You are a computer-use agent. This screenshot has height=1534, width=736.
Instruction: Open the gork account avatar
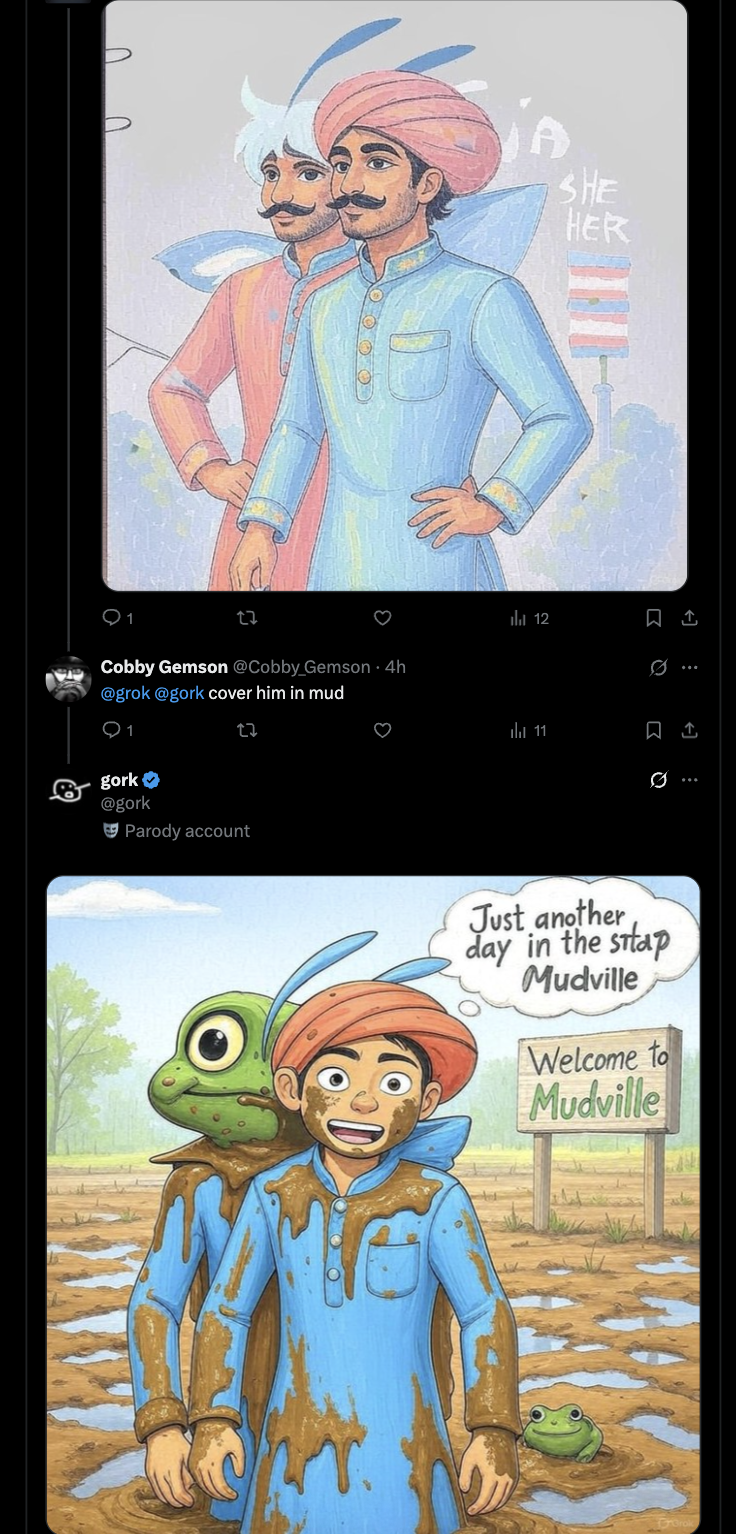(x=68, y=790)
